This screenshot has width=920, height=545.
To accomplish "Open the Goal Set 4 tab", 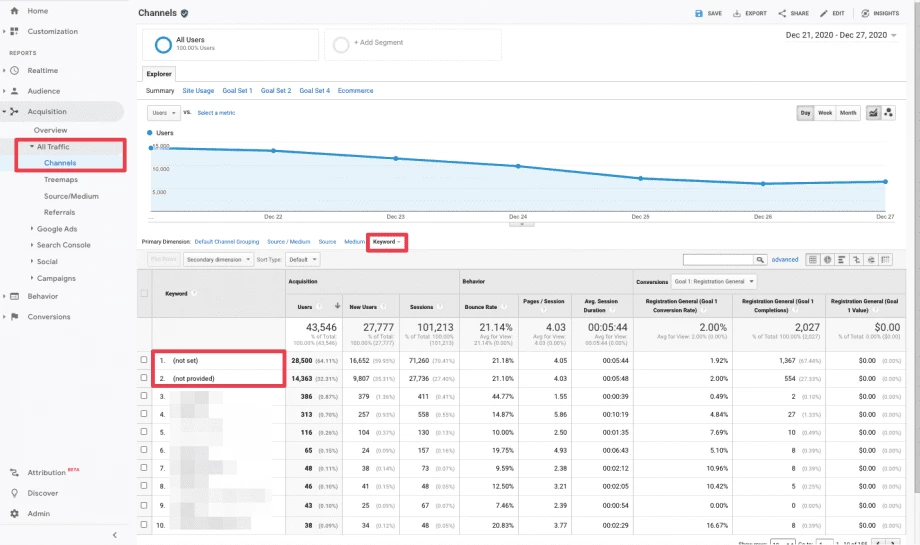I will (314, 91).
